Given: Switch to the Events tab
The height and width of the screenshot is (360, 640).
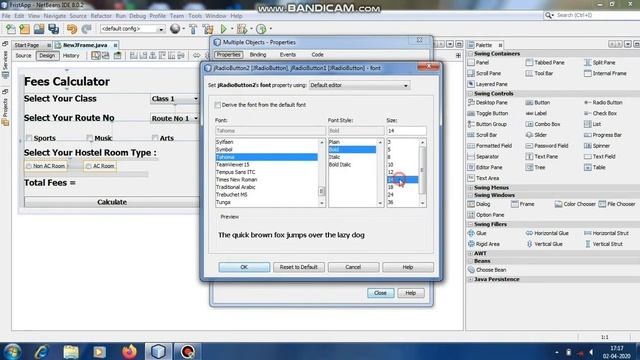Looking at the screenshot, I should [287, 55].
